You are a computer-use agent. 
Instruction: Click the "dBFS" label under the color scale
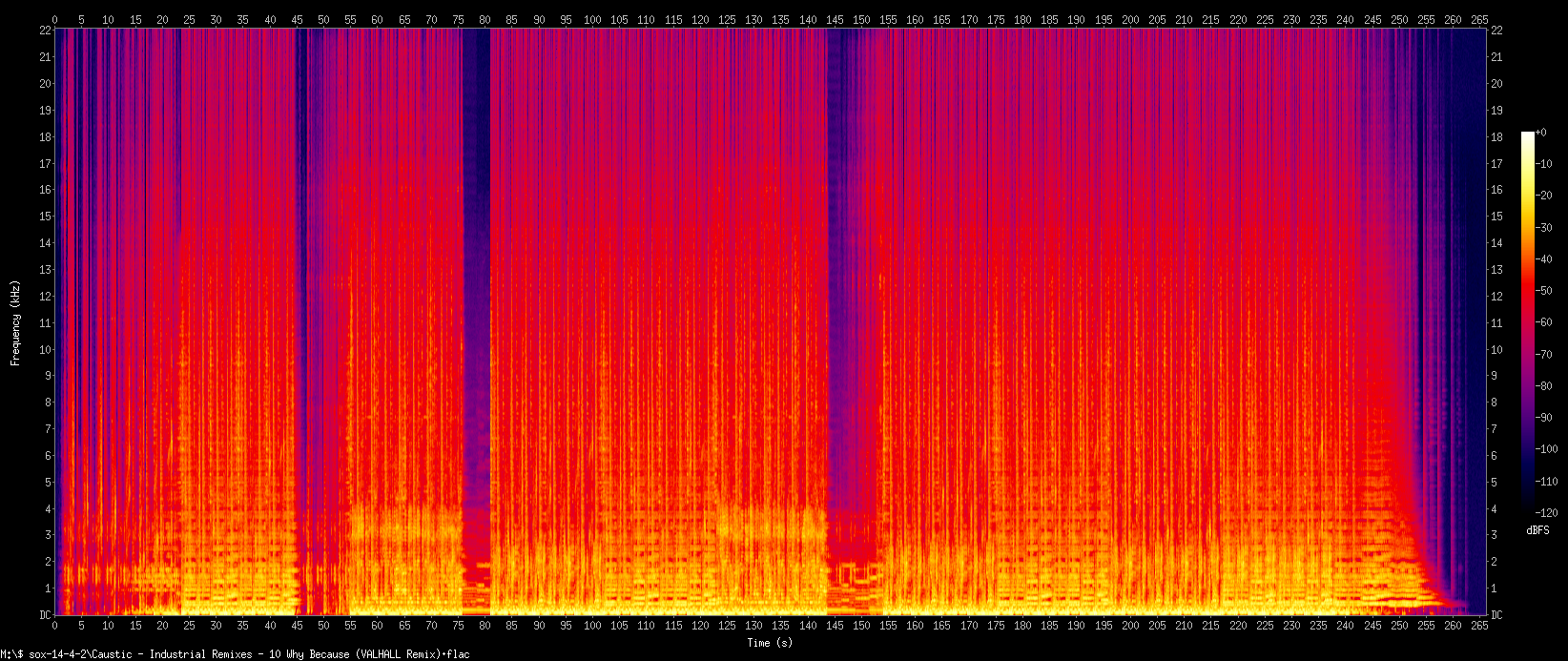[1537, 529]
